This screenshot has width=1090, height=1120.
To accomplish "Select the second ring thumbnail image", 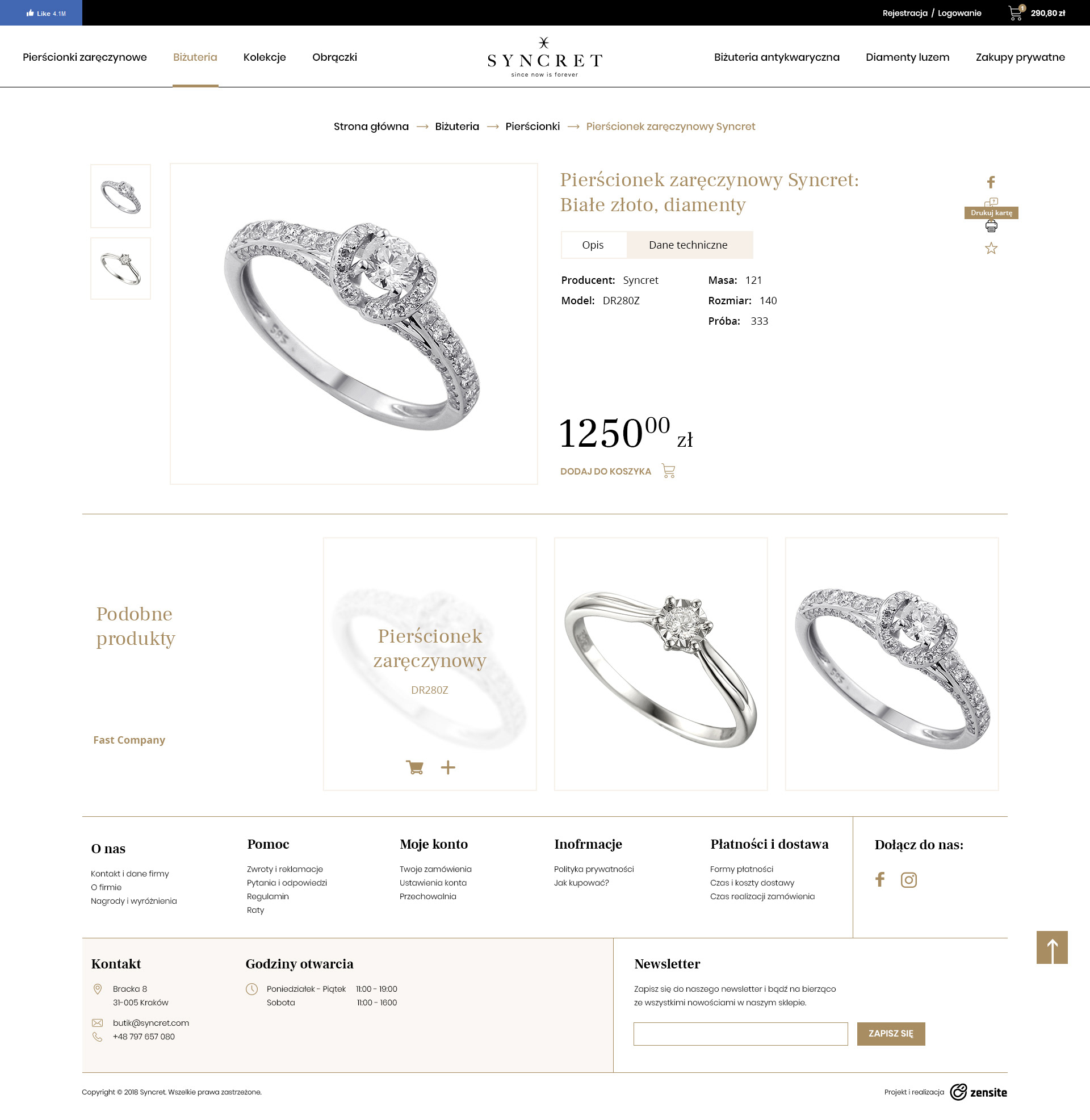I will click(121, 269).
